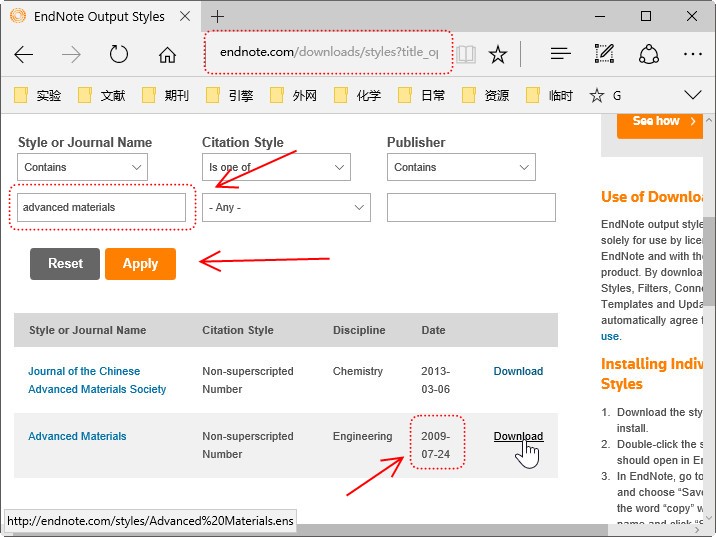The image size is (716, 537).
Task: Open the Hub lines icon
Action: [x=561, y=55]
